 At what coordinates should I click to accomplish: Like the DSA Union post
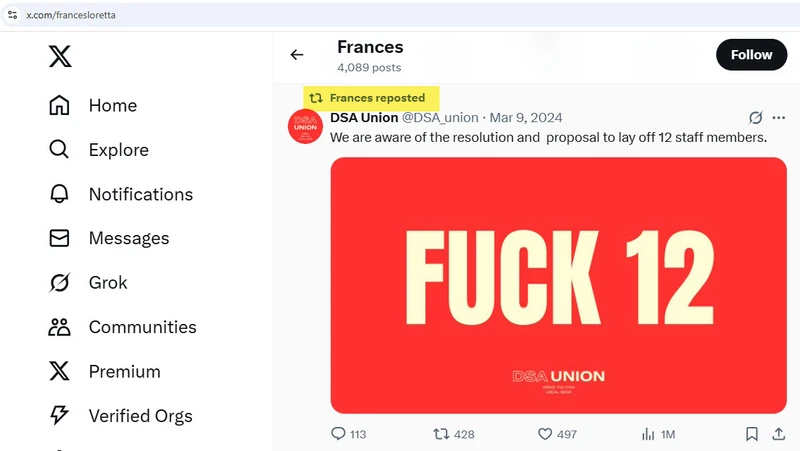pyautogui.click(x=545, y=434)
